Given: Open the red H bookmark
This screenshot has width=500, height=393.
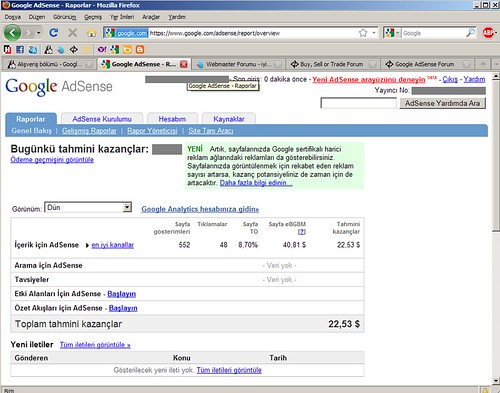Looking at the screenshot, I should [7, 50].
